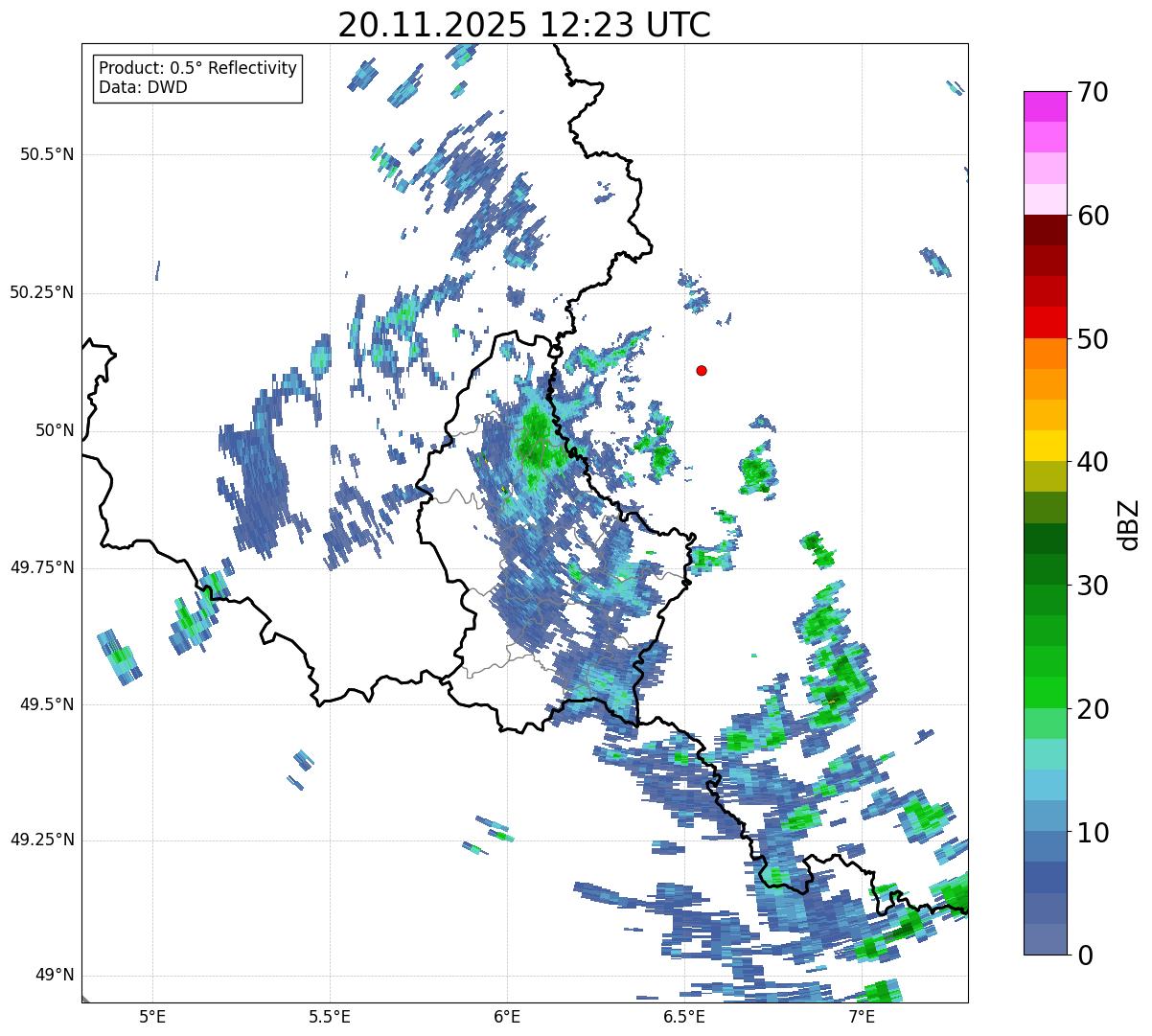Click the 60 label on colorbar
Image resolution: width=1152 pixels, height=1036 pixels.
point(1094,216)
